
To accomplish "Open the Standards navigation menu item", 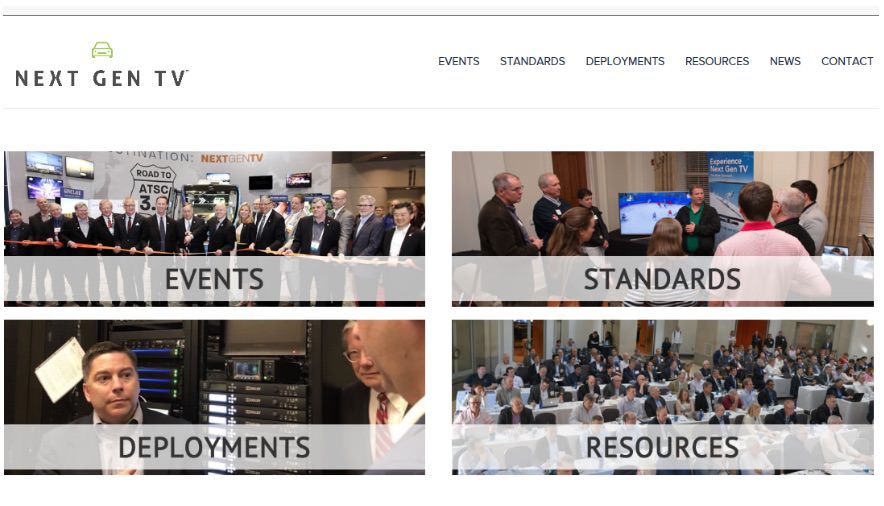I will [532, 61].
